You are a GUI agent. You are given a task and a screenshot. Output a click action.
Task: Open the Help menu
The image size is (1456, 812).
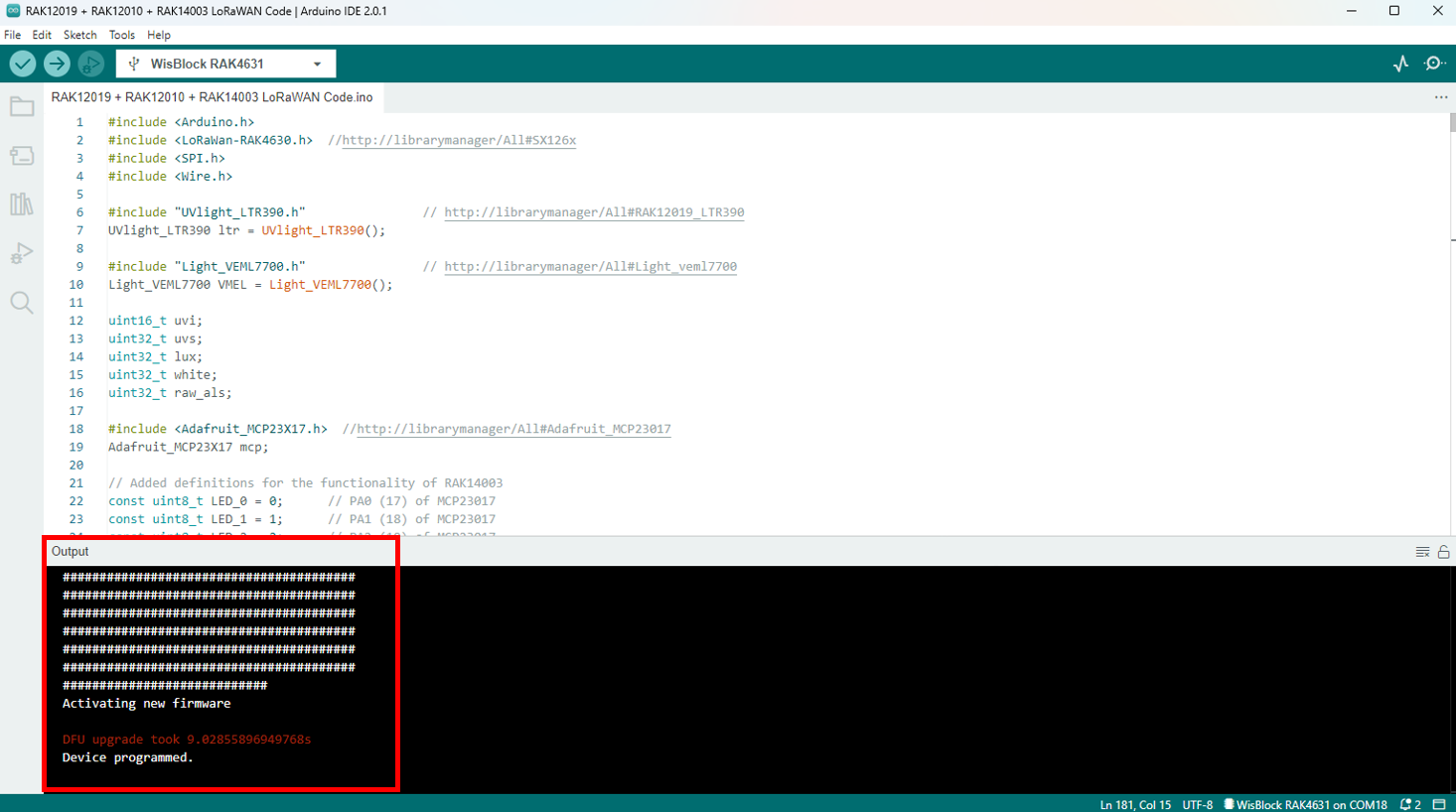159,35
